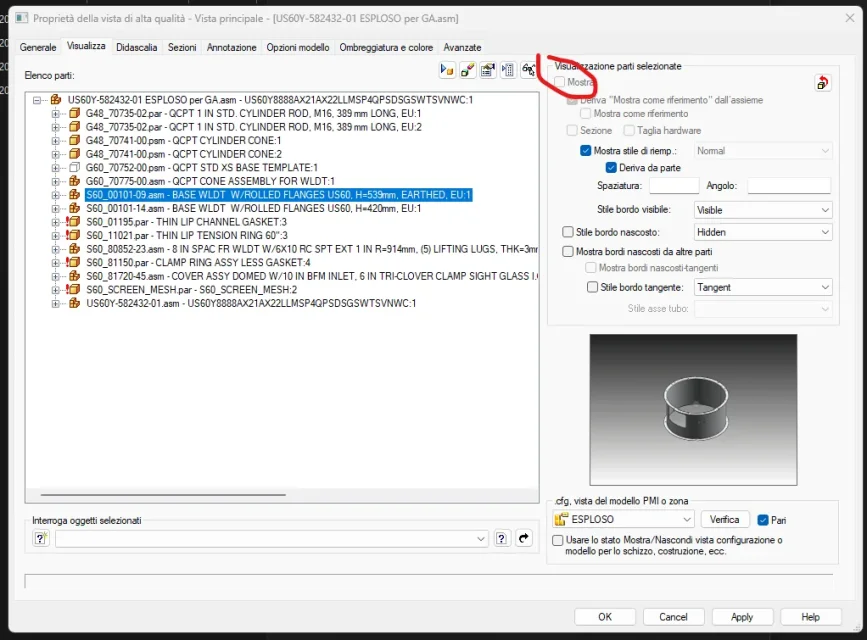Enable Mostra bordi nascosti da altre parti
Image resolution: width=867 pixels, height=640 pixels.
pyautogui.click(x=568, y=252)
